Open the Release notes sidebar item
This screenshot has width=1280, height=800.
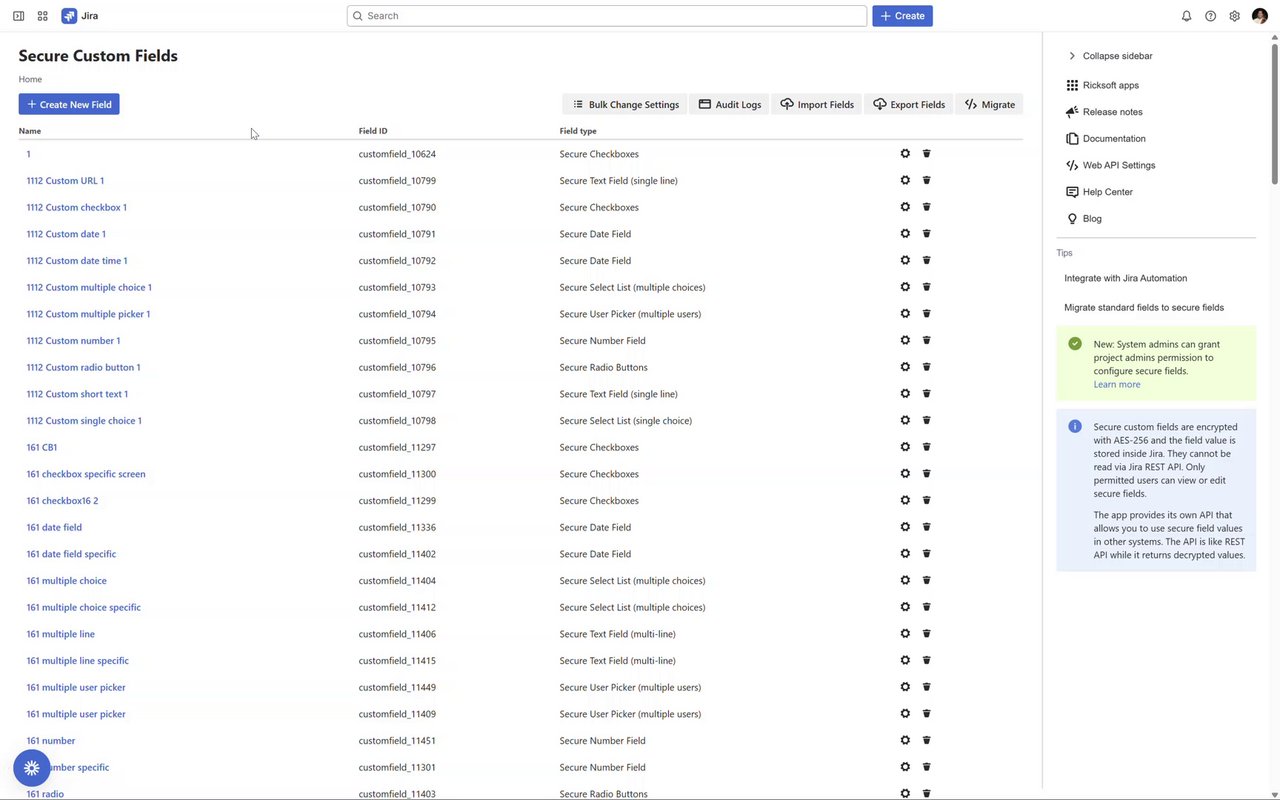tap(1112, 112)
